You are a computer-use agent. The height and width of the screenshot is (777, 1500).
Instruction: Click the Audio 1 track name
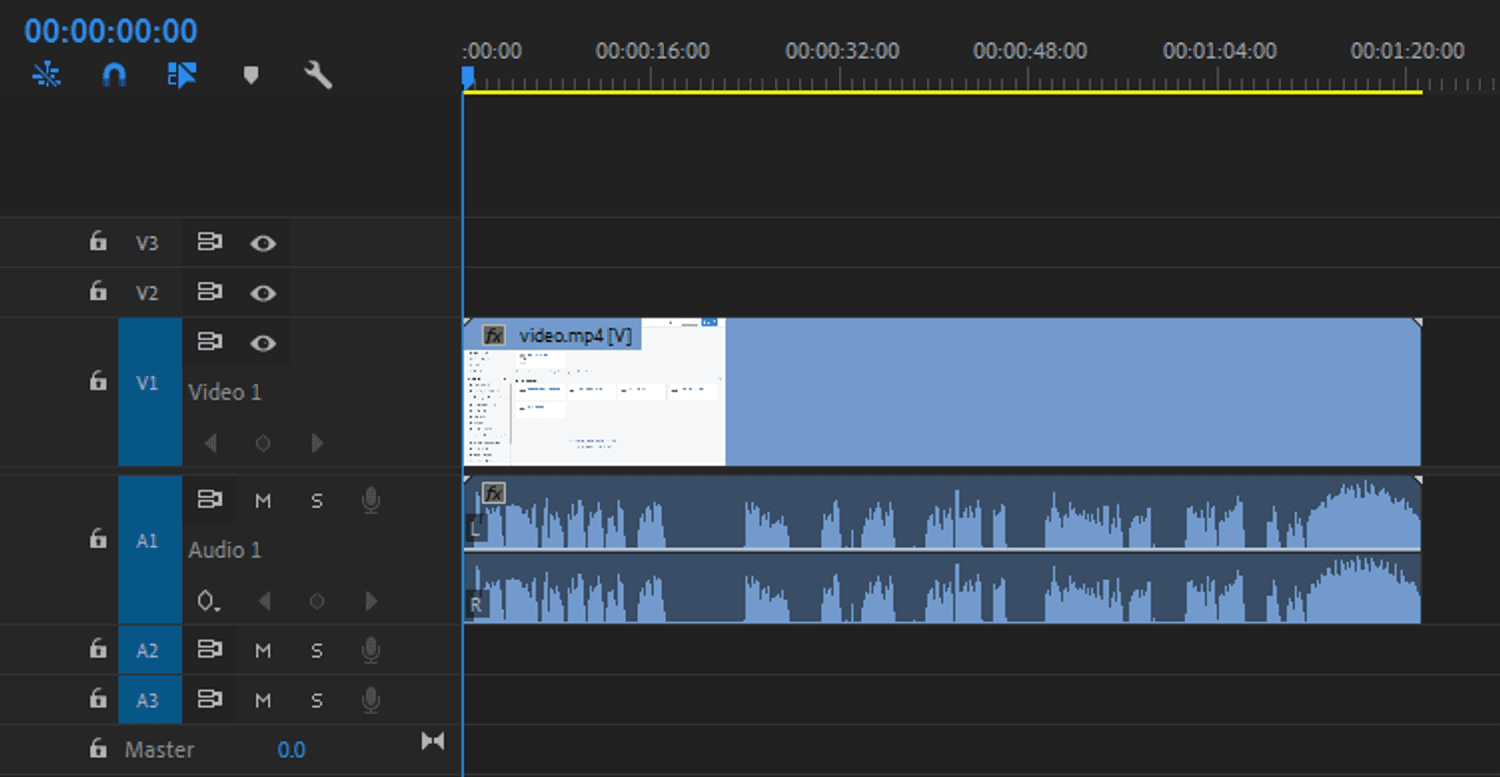click(224, 550)
